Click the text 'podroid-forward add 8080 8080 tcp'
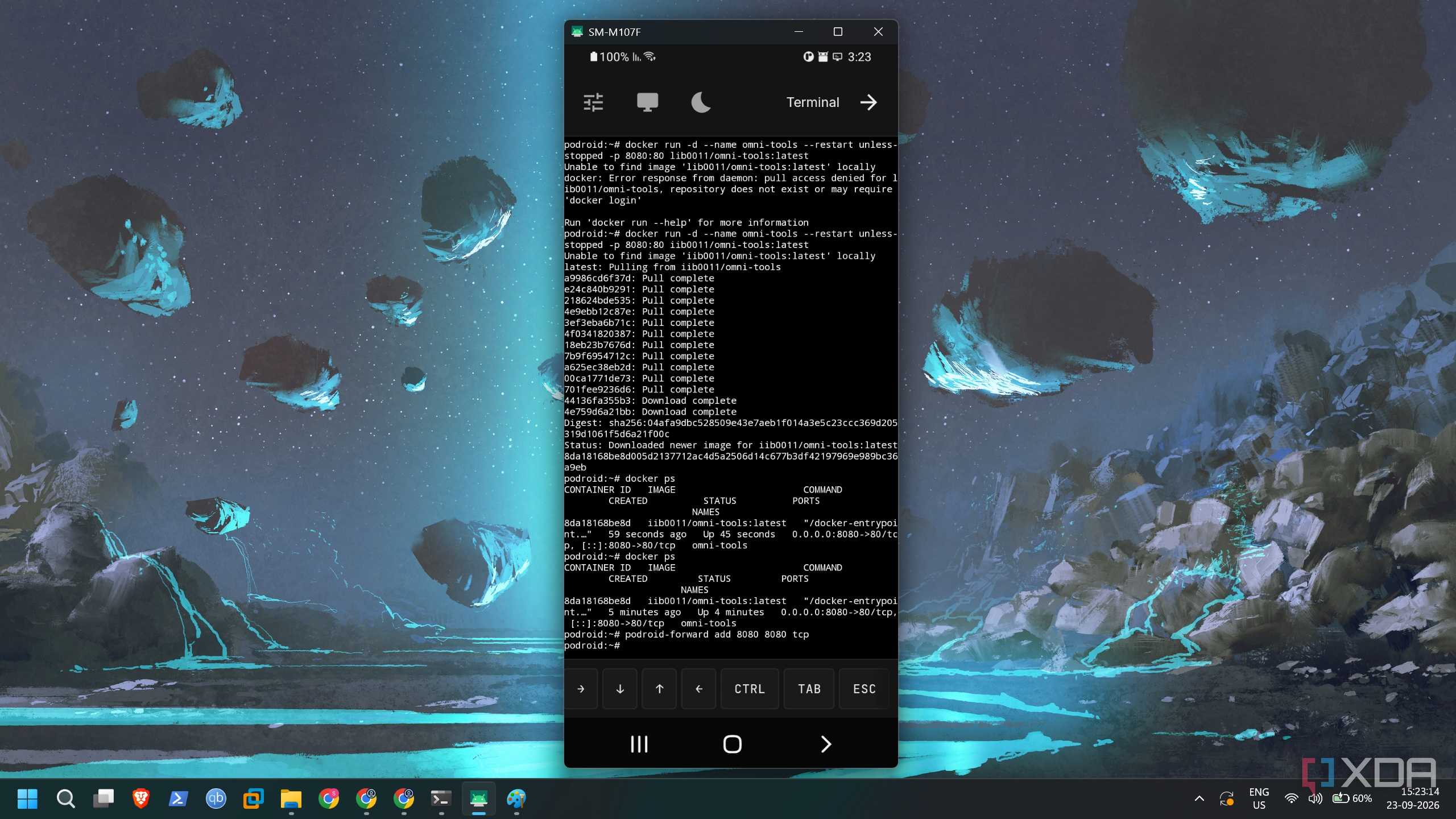Screen dimensions: 1456x819 (717, 634)
